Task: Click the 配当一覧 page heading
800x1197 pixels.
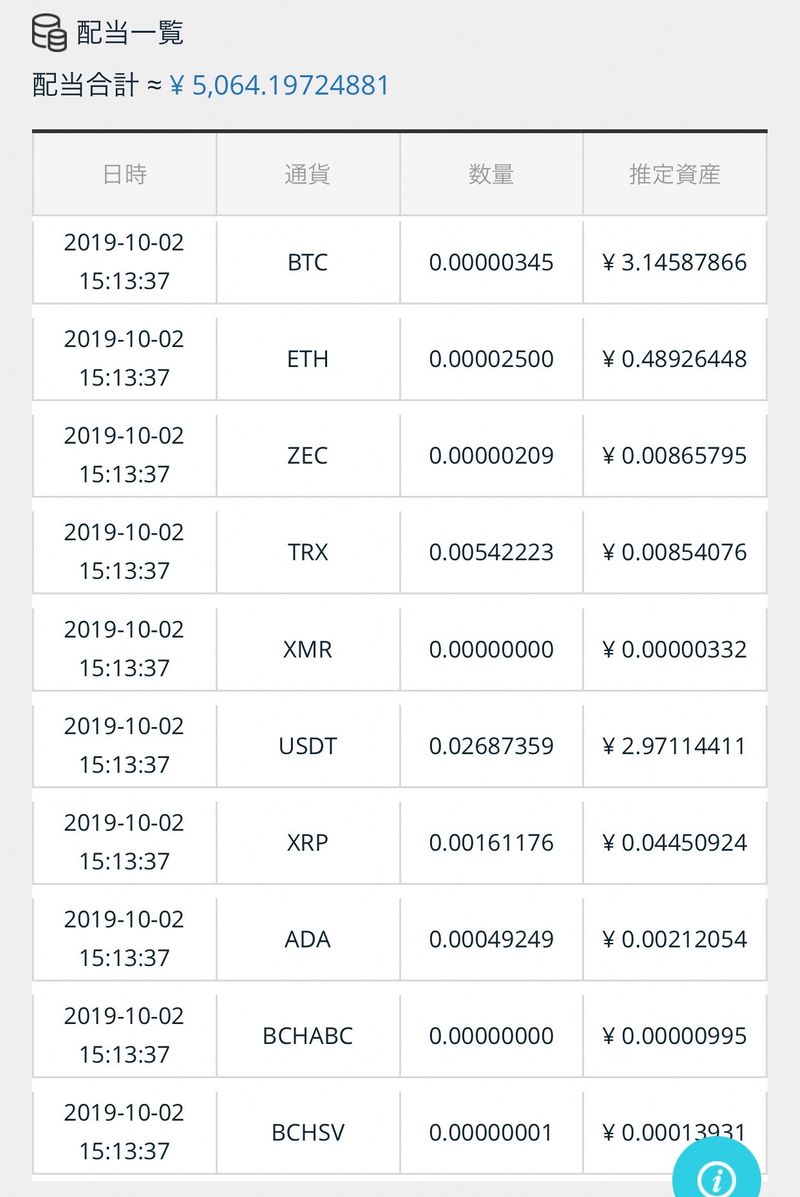Action: 130,32
